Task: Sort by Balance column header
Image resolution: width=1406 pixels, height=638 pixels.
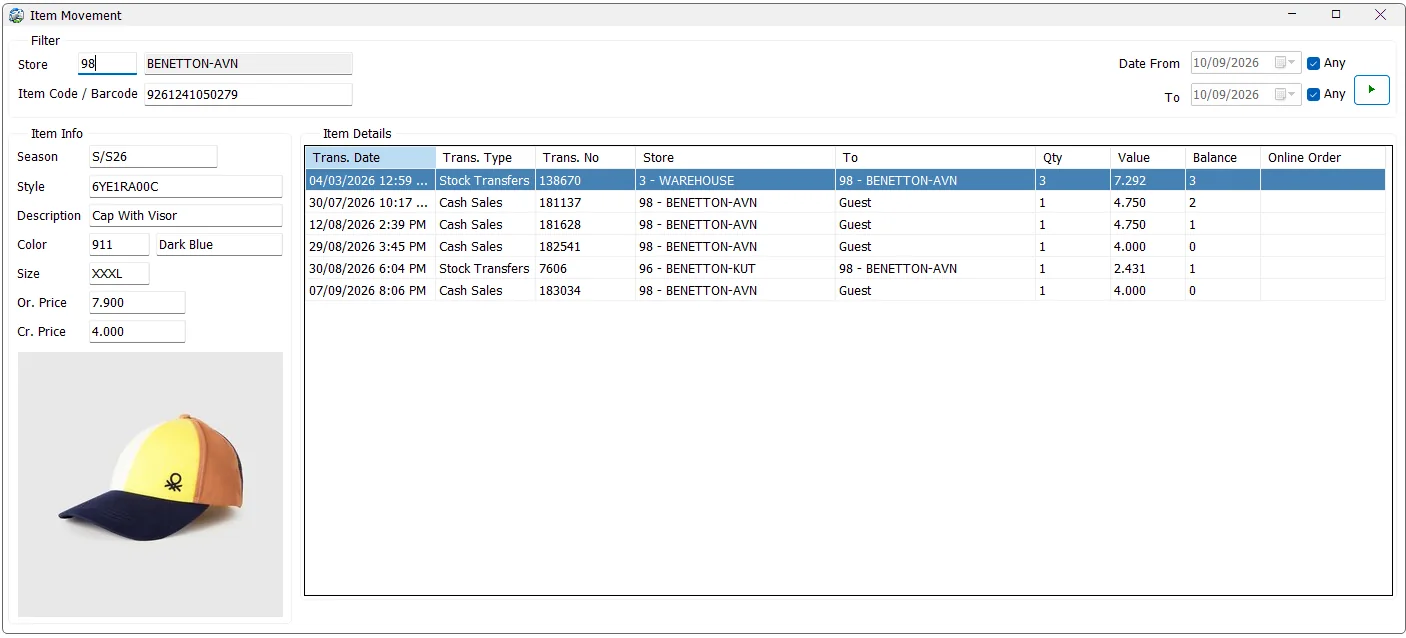Action: 1223,158
